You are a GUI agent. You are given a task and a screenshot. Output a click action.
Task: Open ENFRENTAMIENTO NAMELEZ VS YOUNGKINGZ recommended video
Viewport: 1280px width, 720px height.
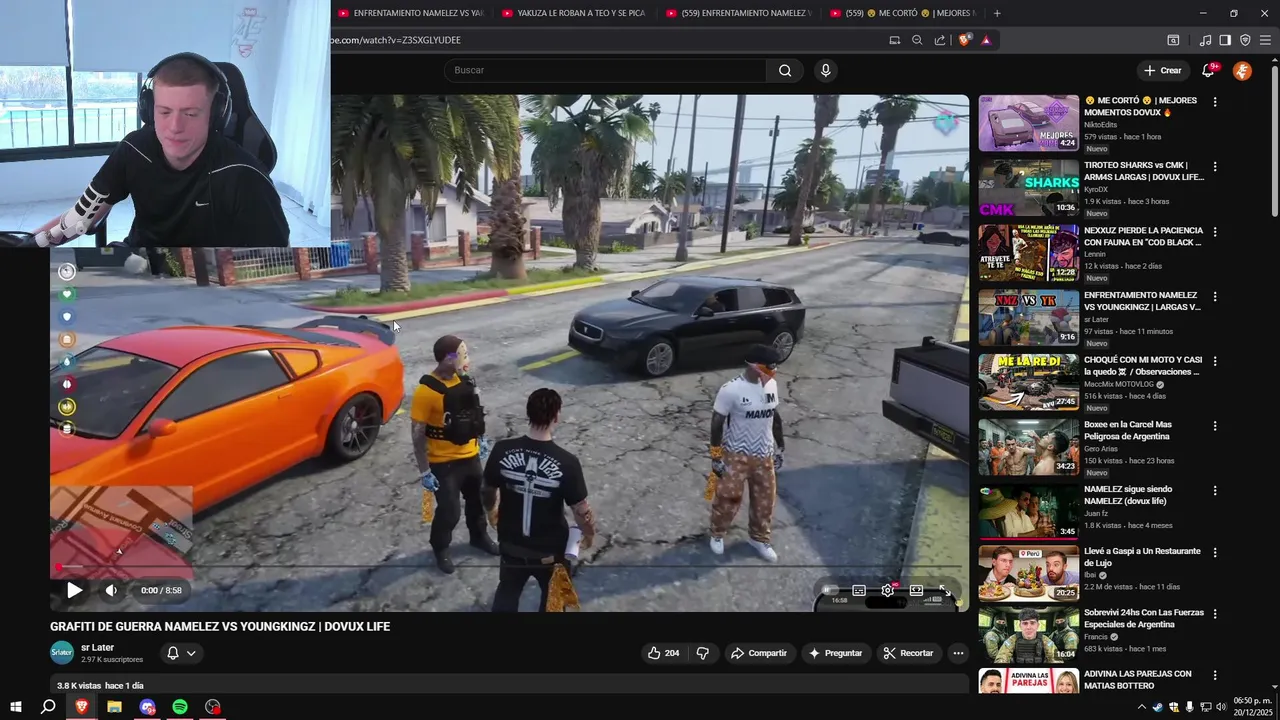pyautogui.click(x=1142, y=301)
